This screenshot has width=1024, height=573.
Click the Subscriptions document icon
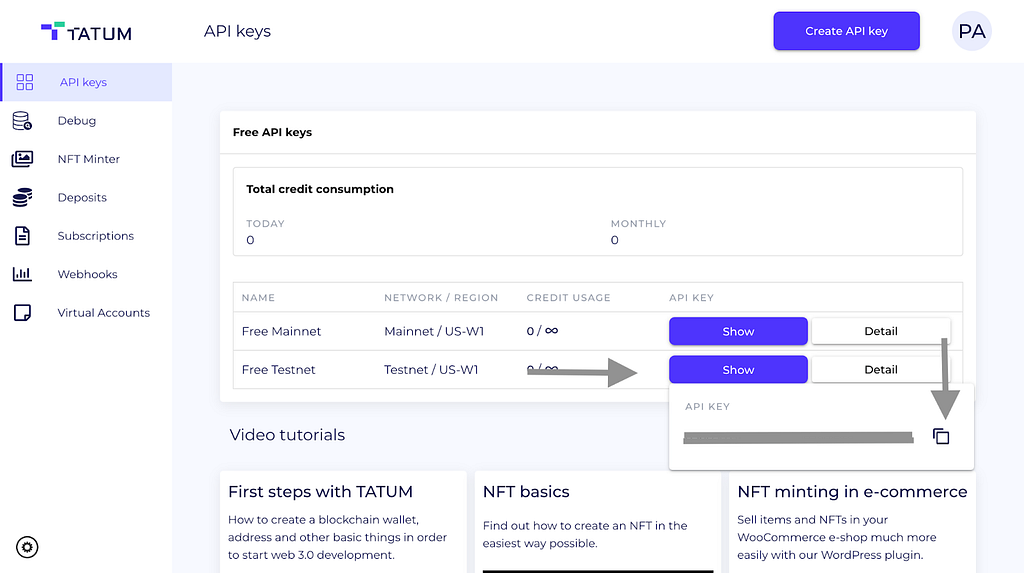pyautogui.click(x=22, y=236)
